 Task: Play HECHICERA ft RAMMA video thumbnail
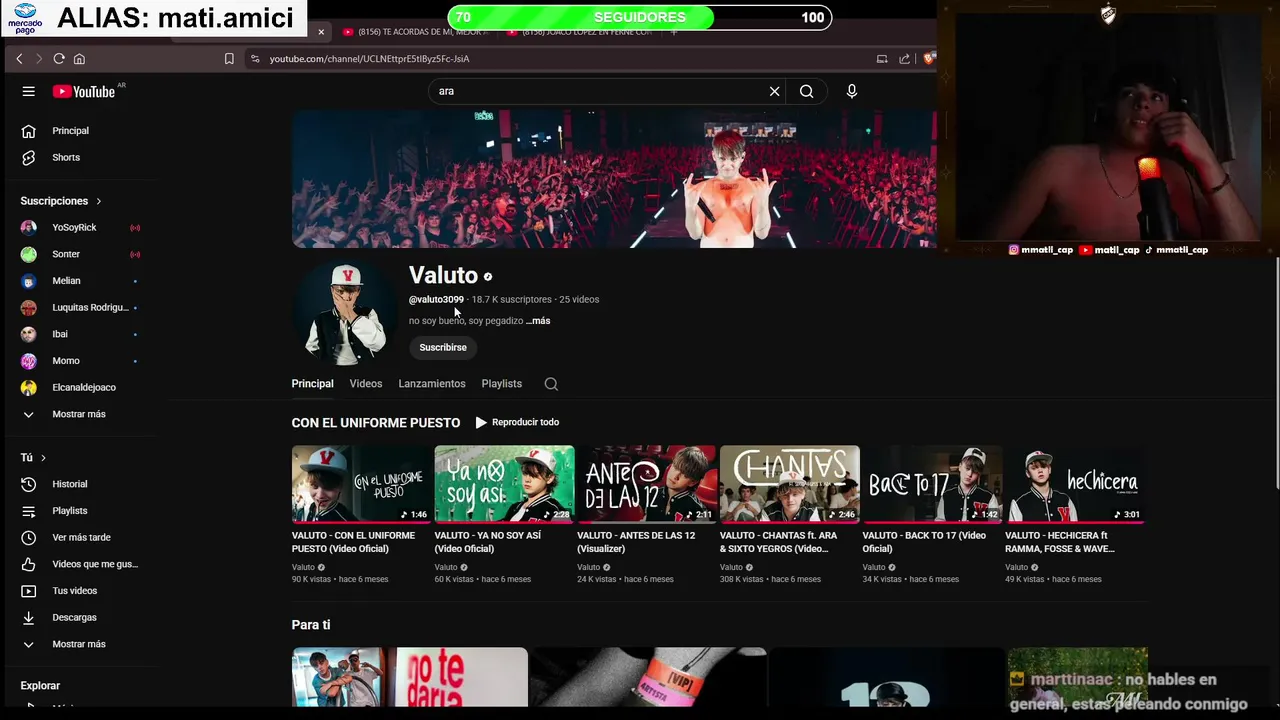(1075, 484)
